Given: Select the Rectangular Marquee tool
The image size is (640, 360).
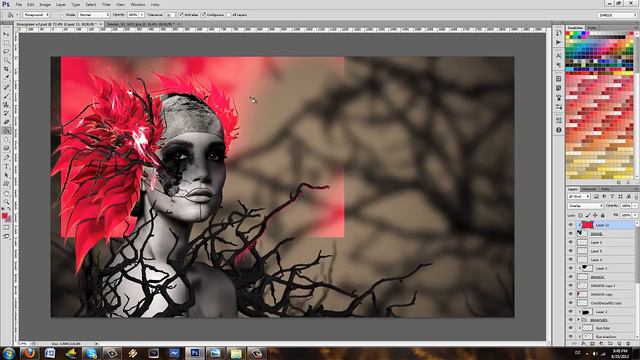Looking at the screenshot, I should [x=6, y=43].
